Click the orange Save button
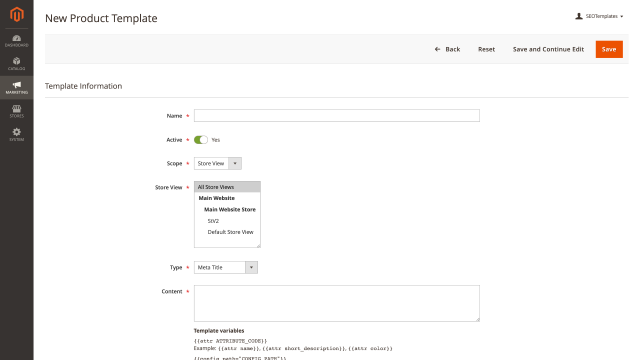The width and height of the screenshot is (640, 360). click(x=609, y=49)
